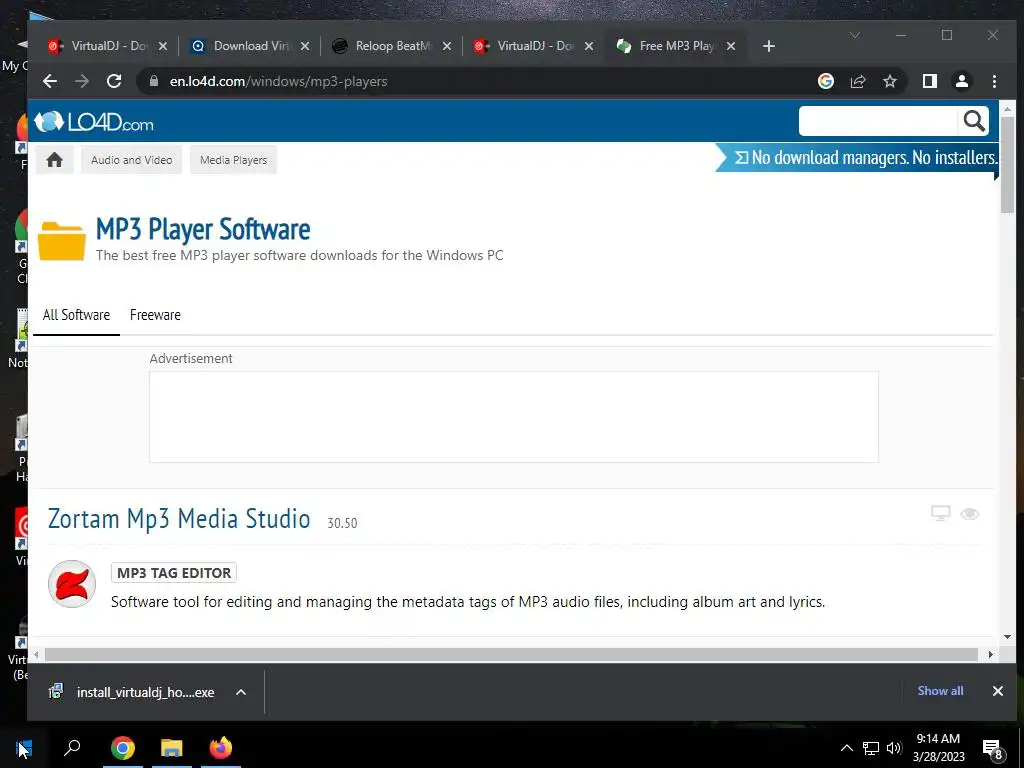The width and height of the screenshot is (1024, 768).
Task: Click scrollbar down arrow
Action: point(1007,637)
